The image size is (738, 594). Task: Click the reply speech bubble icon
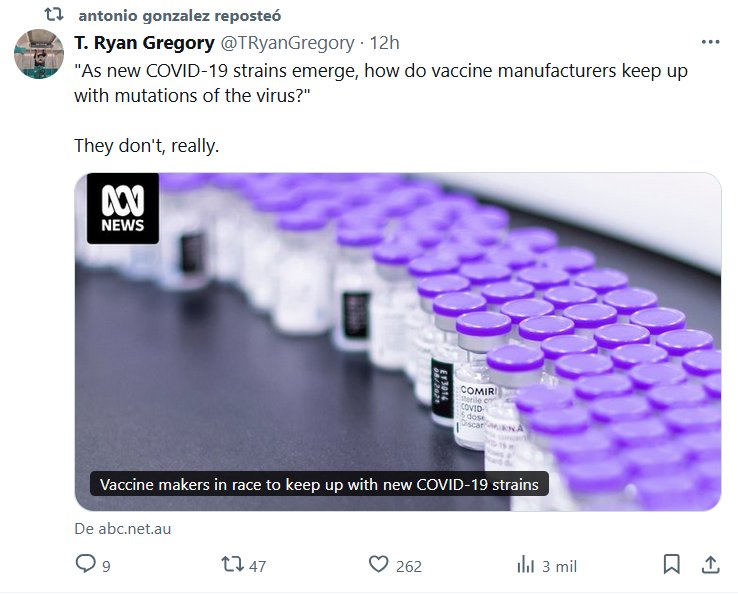point(86,565)
